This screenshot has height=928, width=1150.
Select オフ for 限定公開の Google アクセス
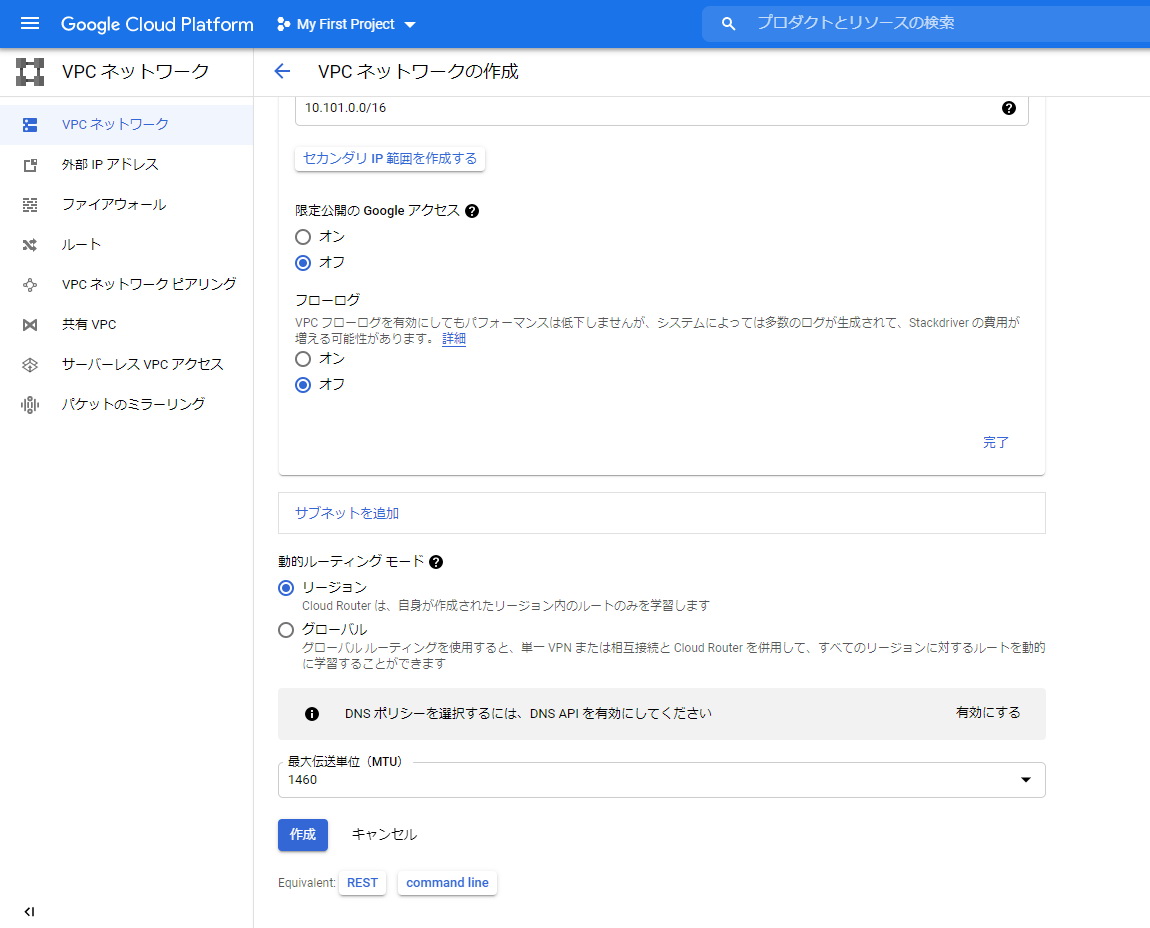[x=303, y=263]
